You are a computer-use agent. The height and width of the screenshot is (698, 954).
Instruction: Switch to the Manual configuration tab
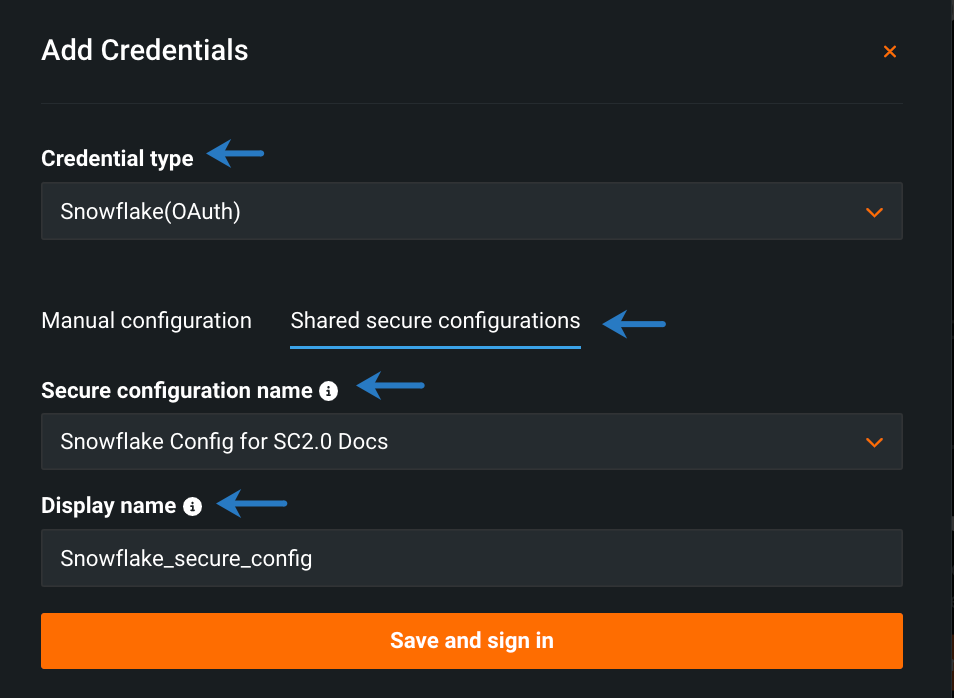click(x=146, y=321)
